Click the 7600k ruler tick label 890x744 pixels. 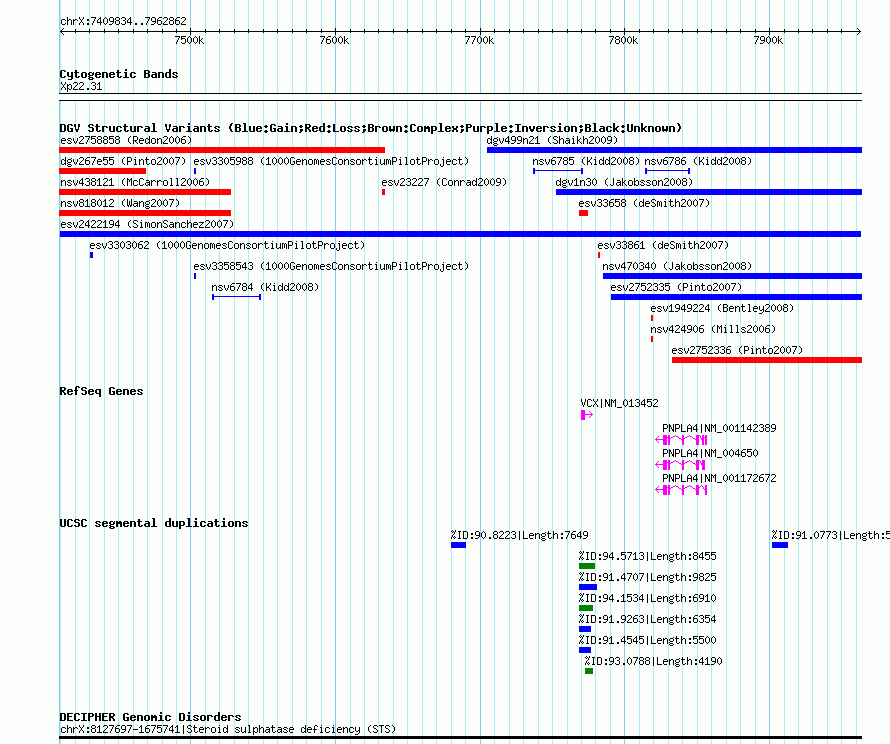coord(334,40)
